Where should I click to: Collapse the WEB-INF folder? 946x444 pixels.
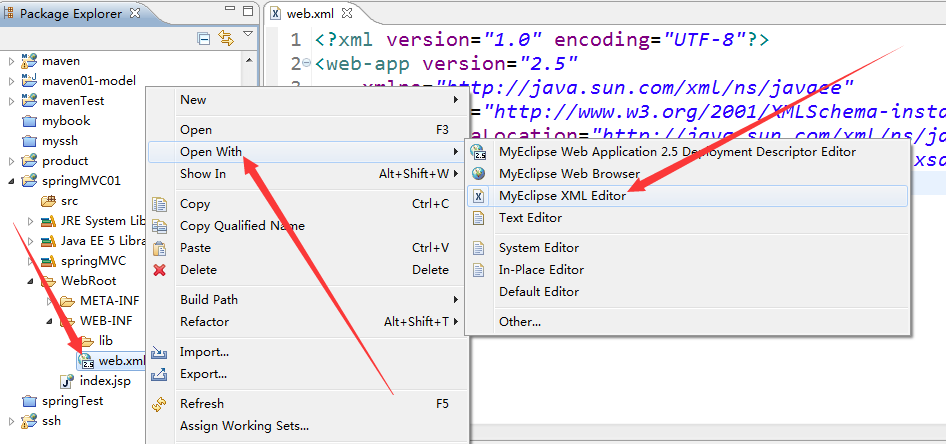coord(49,321)
